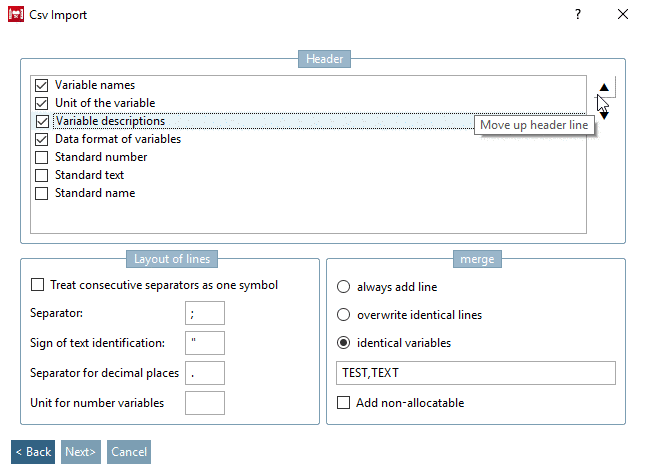Uncheck Unit of the variable checkbox
Screen dimensions: 645x473
click(42, 103)
